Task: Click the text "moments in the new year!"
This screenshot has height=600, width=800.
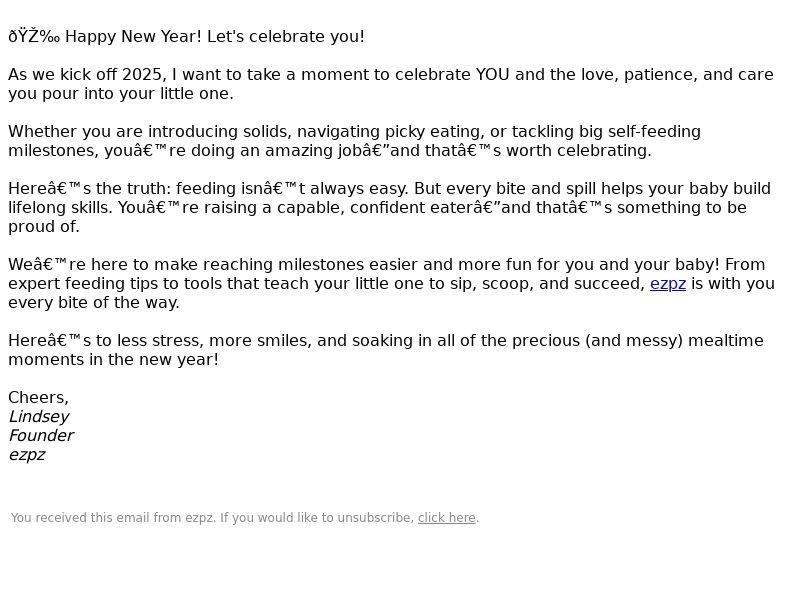Action: point(113,360)
